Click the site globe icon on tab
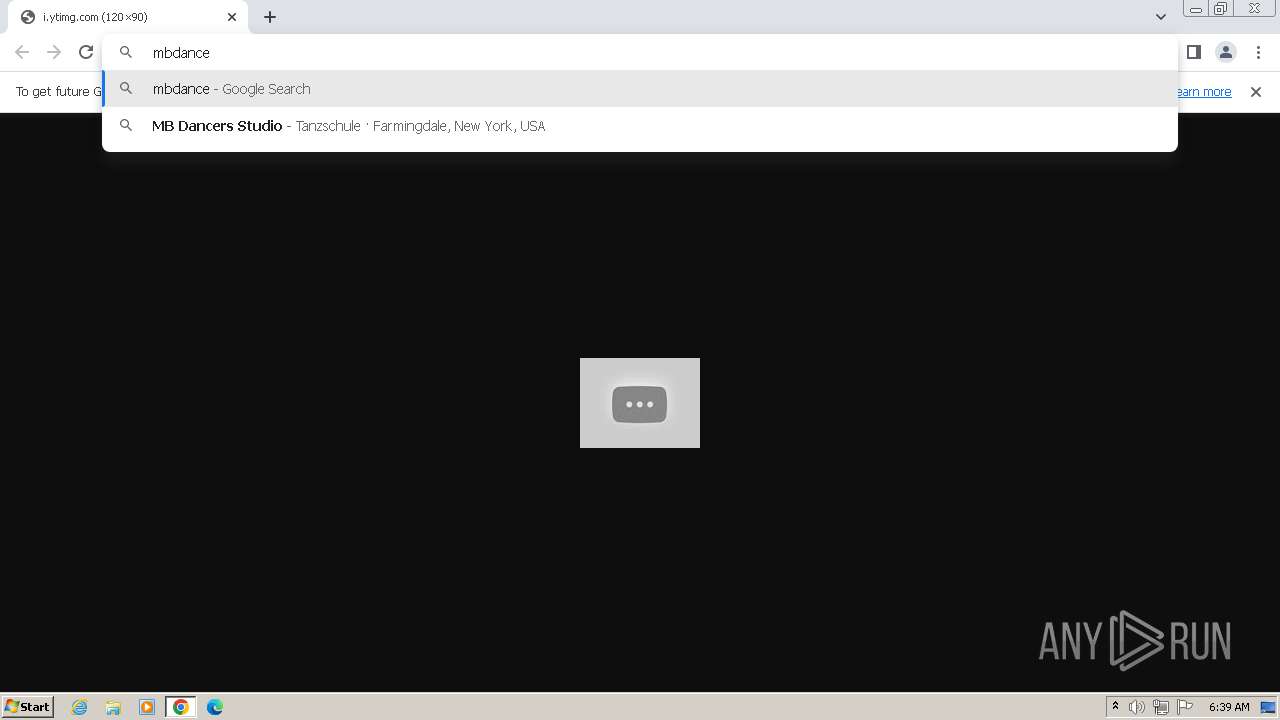The height and width of the screenshot is (720, 1280). pyautogui.click(x=28, y=17)
